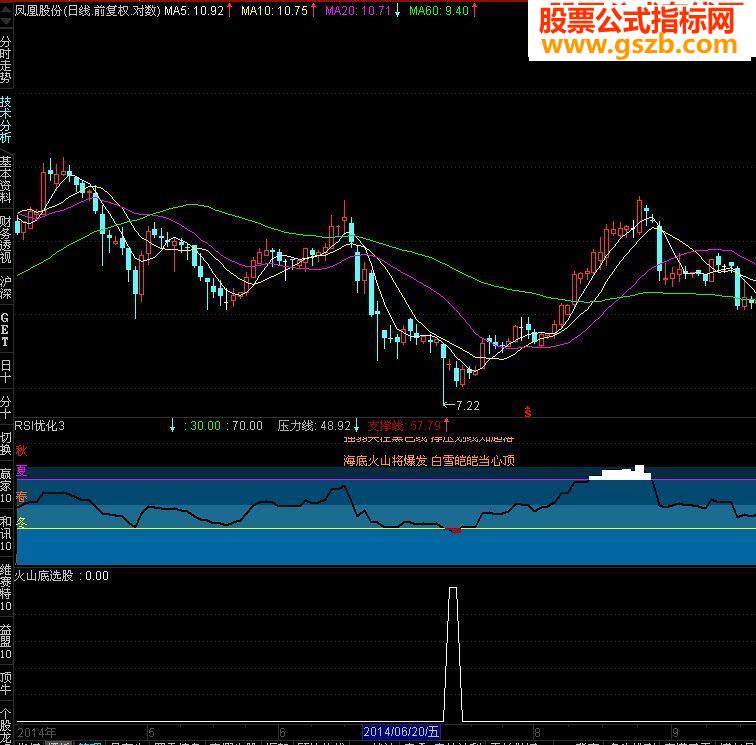Screen dimensions: 756x745
Task: Open the 赢家10 sidebar tab
Action: tap(5, 486)
